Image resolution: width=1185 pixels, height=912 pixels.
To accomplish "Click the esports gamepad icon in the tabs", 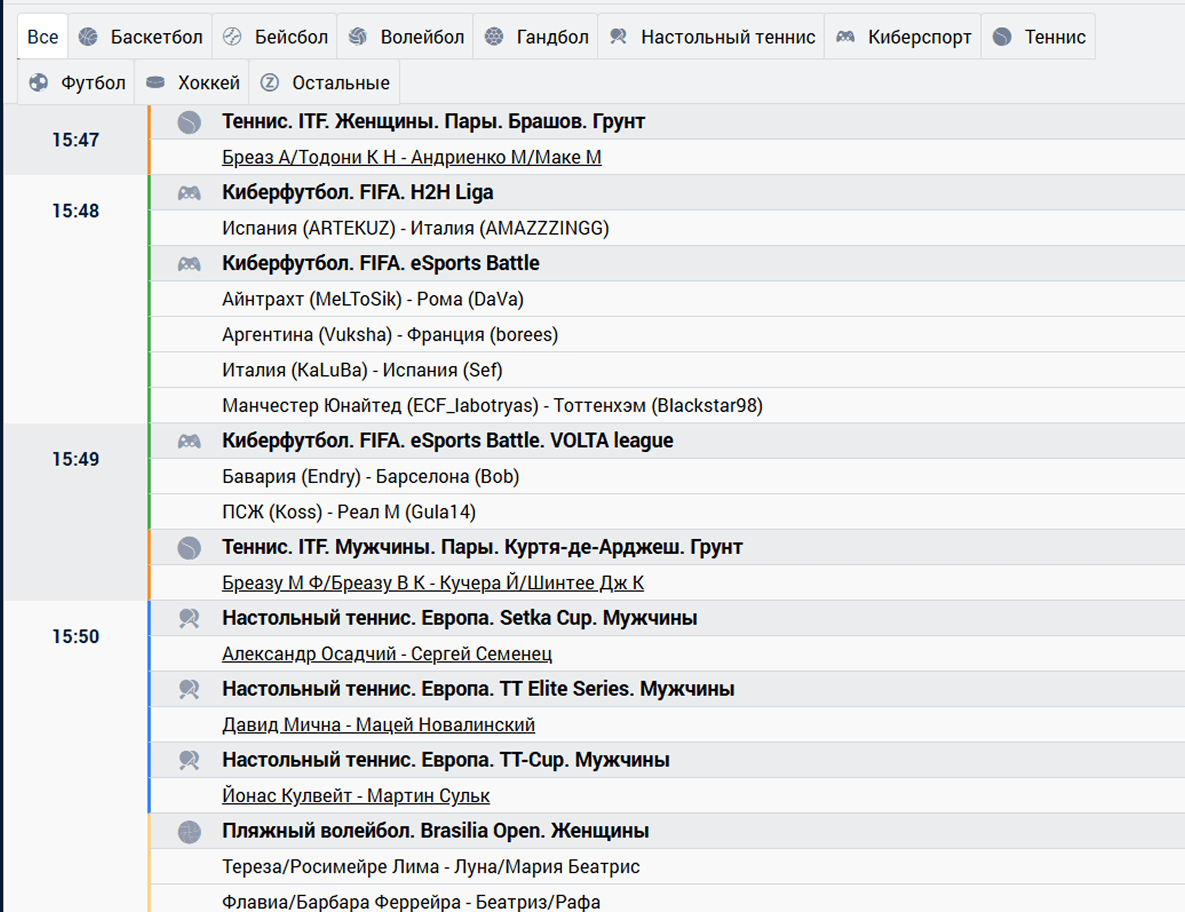I will [845, 37].
